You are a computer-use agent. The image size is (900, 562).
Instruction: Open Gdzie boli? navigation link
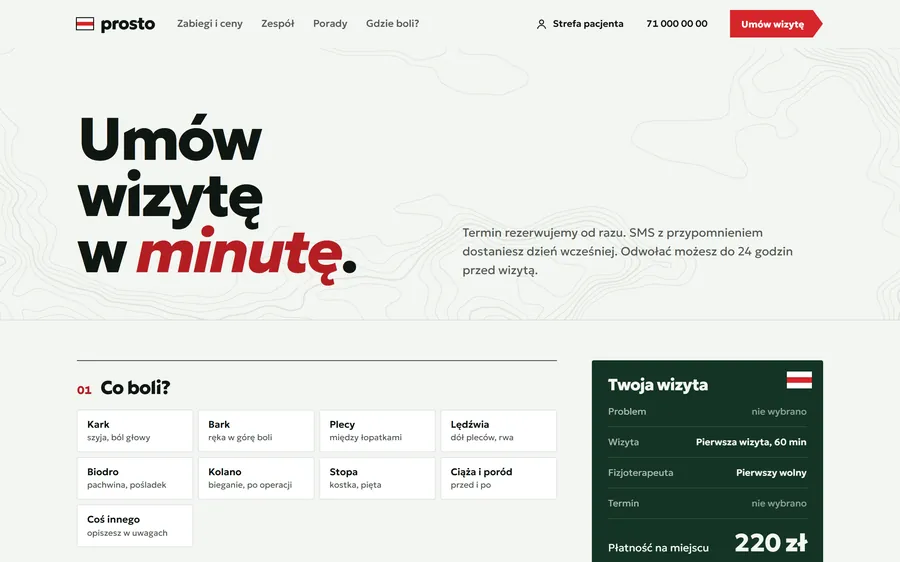pyautogui.click(x=393, y=24)
